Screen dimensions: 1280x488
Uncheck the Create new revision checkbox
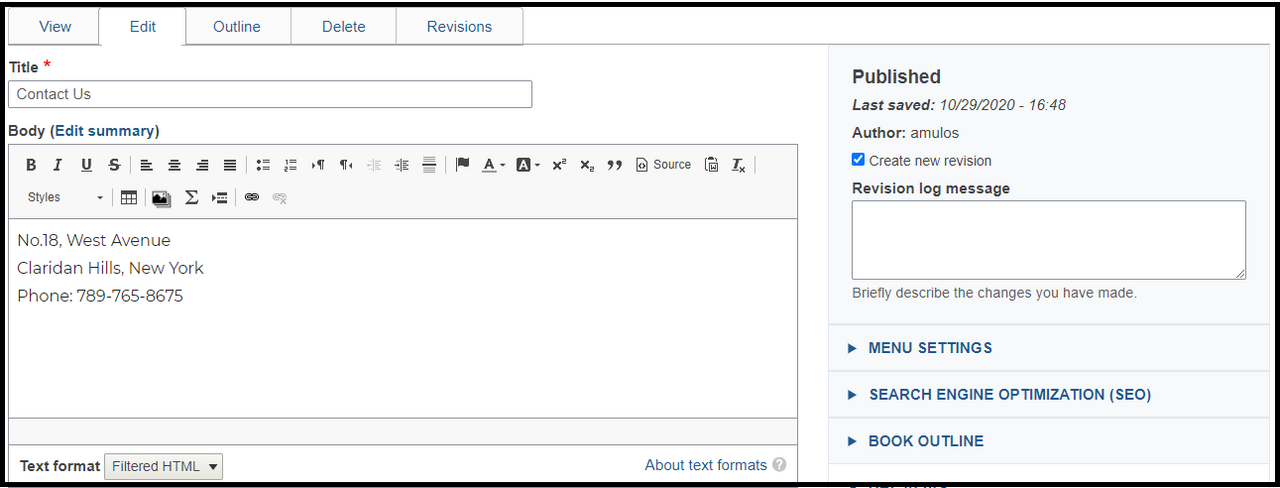(x=858, y=160)
